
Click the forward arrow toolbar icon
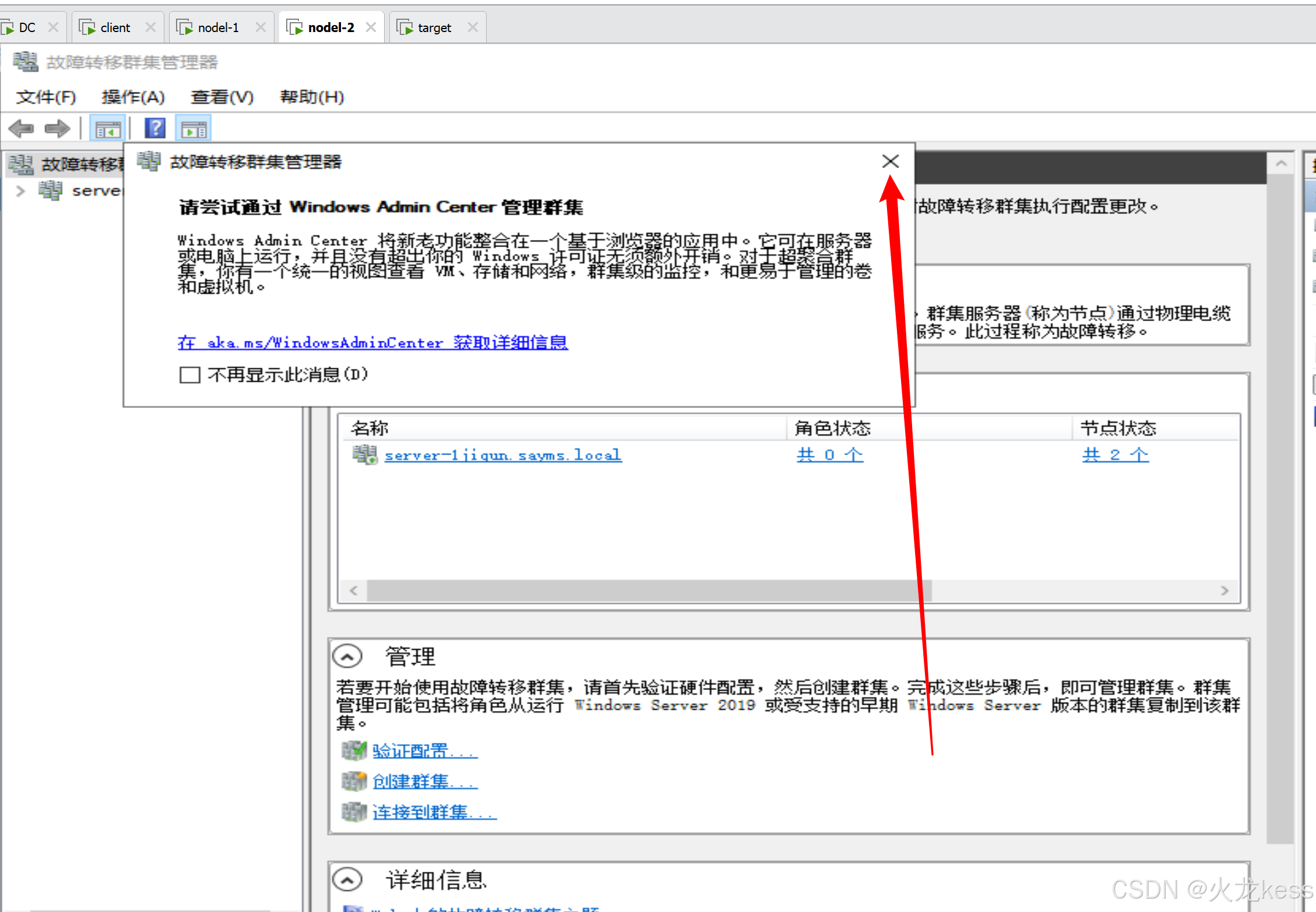pos(57,128)
